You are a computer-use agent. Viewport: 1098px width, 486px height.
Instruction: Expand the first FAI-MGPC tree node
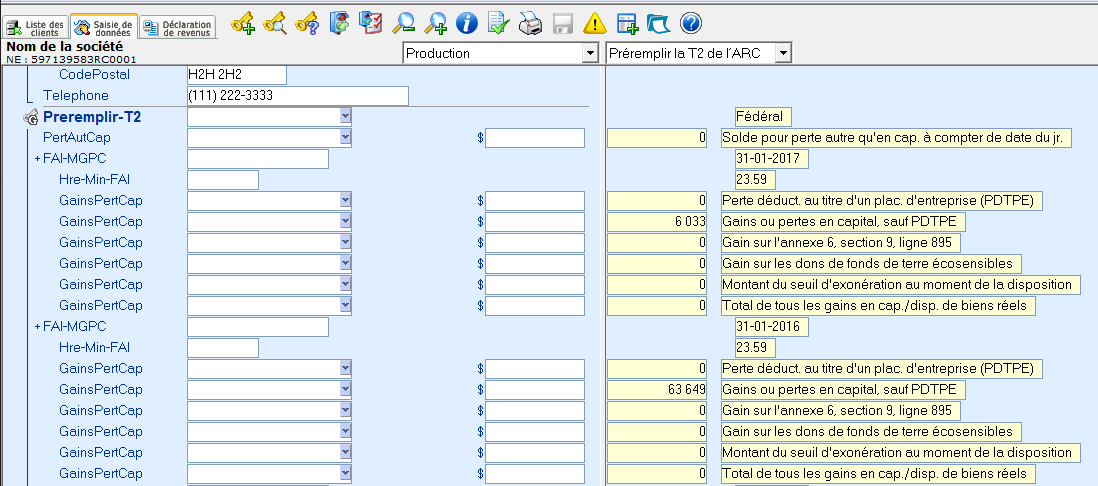[38, 159]
